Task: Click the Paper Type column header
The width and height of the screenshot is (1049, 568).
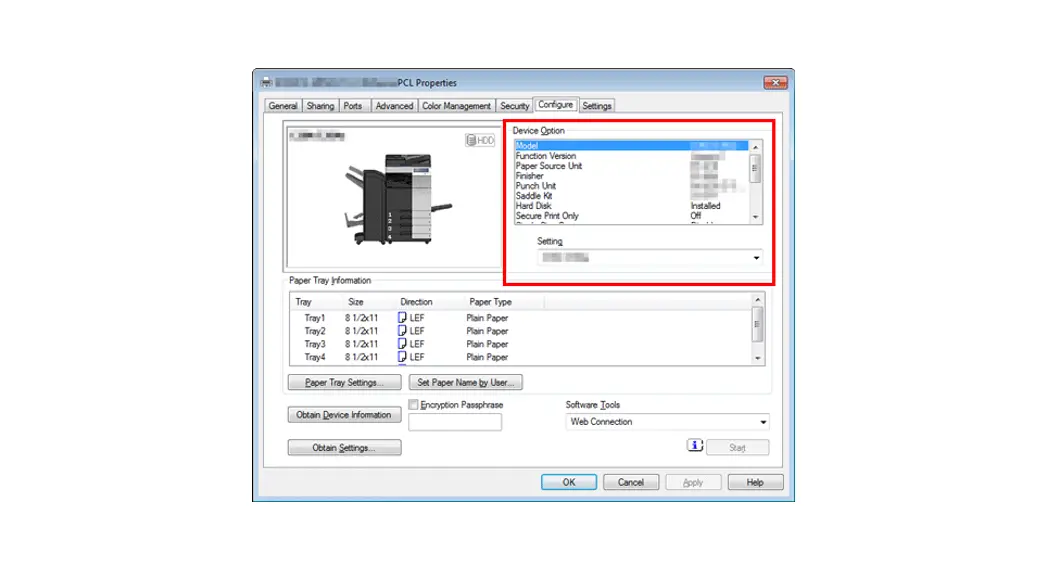Action: (x=490, y=302)
